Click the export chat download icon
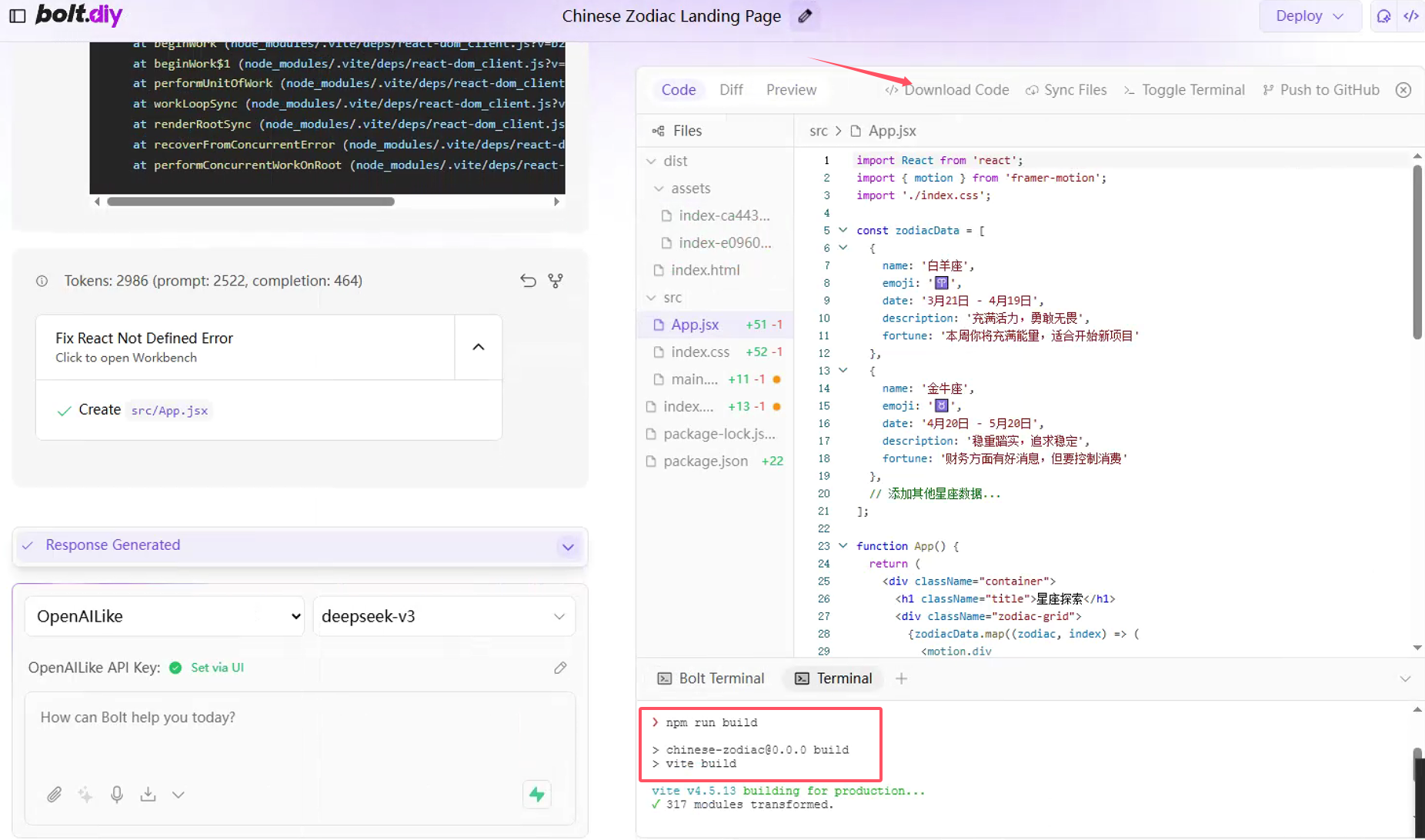The image size is (1425, 840). 149,795
